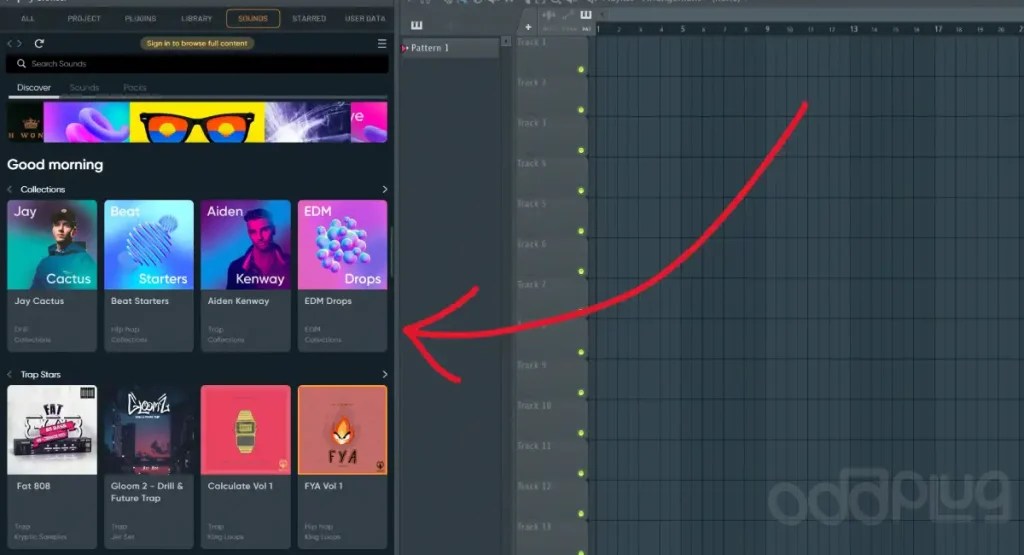Image resolution: width=1024 pixels, height=555 pixels.
Task: Mute Track 5 via its green light
Action: coord(581,232)
